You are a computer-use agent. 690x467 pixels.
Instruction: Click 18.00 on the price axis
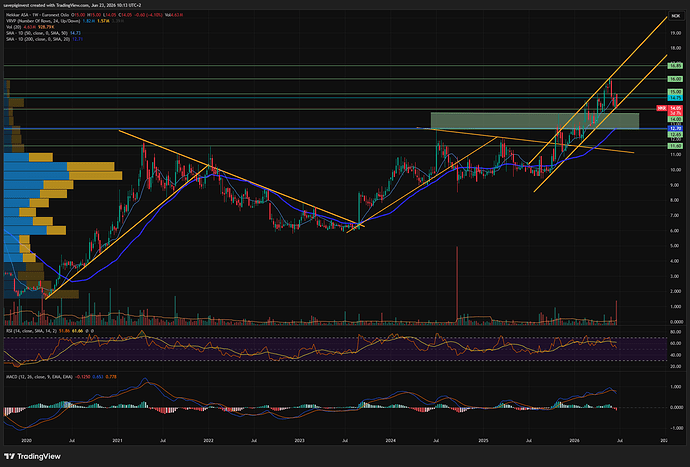pos(676,48)
